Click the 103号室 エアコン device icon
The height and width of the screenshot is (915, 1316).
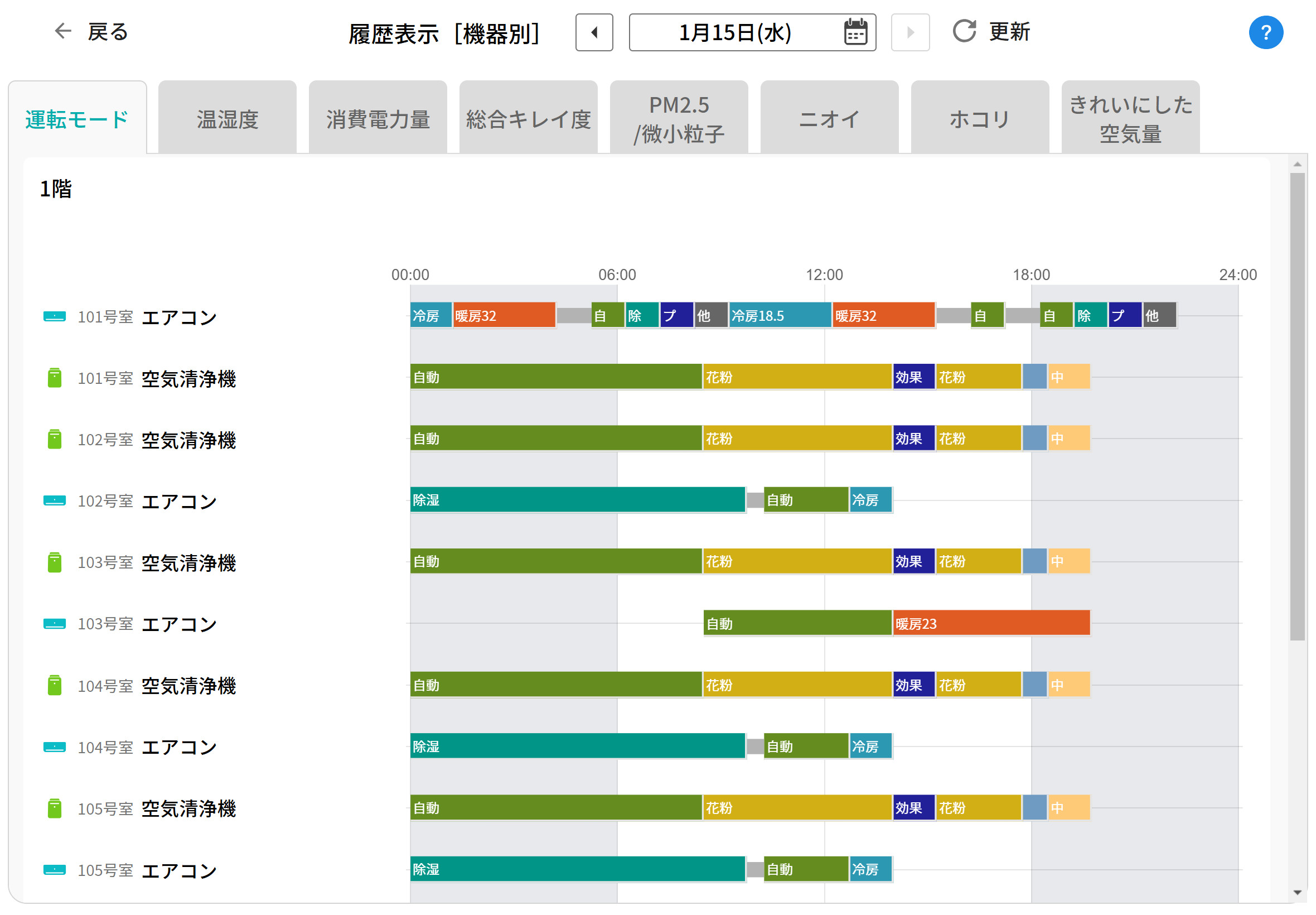point(54,623)
